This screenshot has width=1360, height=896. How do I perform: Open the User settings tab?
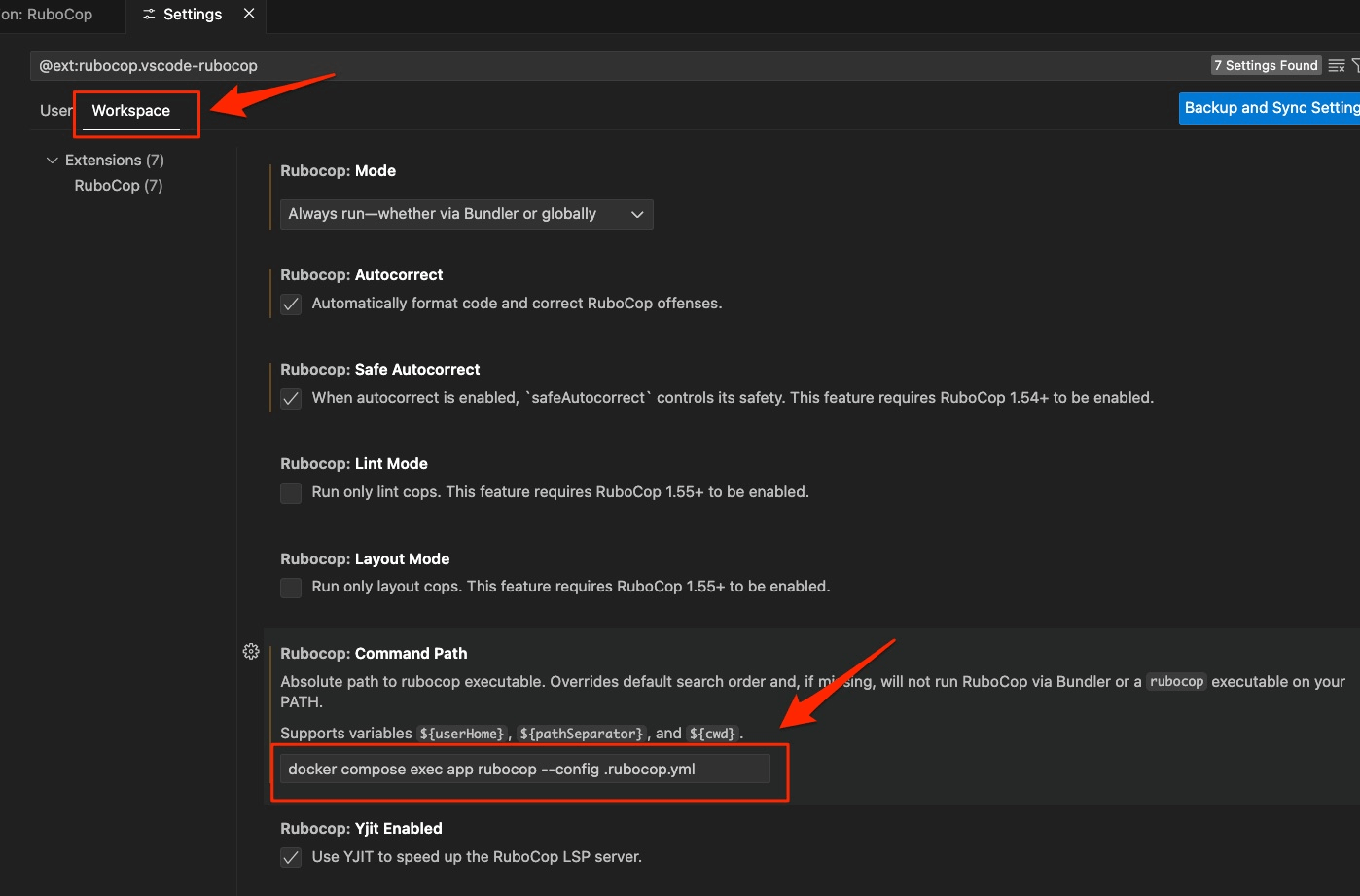click(x=55, y=110)
